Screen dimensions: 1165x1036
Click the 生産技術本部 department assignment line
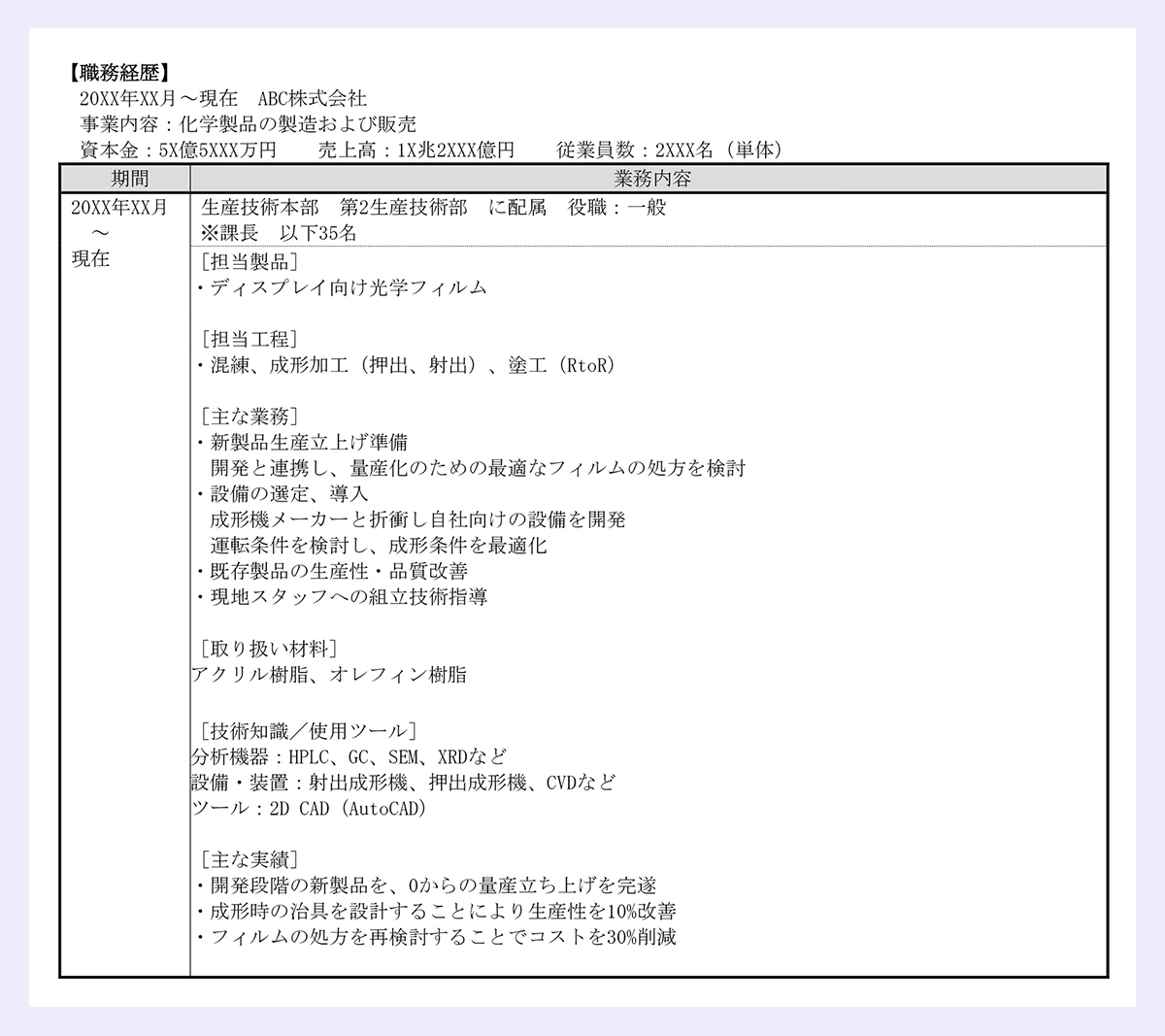point(433,208)
